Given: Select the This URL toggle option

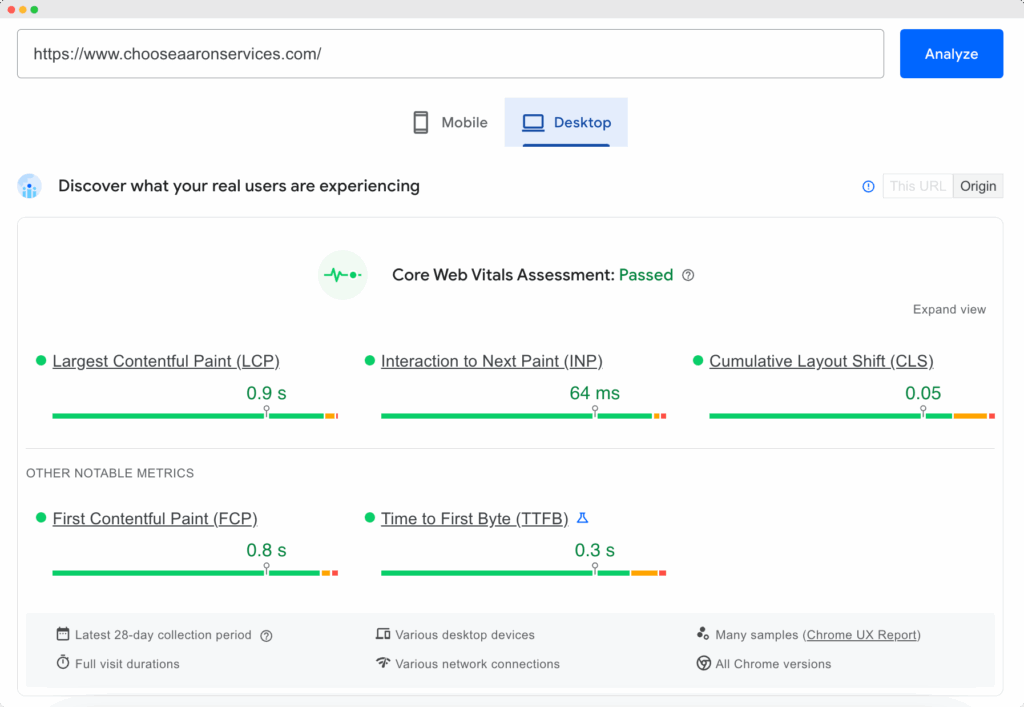Looking at the screenshot, I should pyautogui.click(x=917, y=186).
